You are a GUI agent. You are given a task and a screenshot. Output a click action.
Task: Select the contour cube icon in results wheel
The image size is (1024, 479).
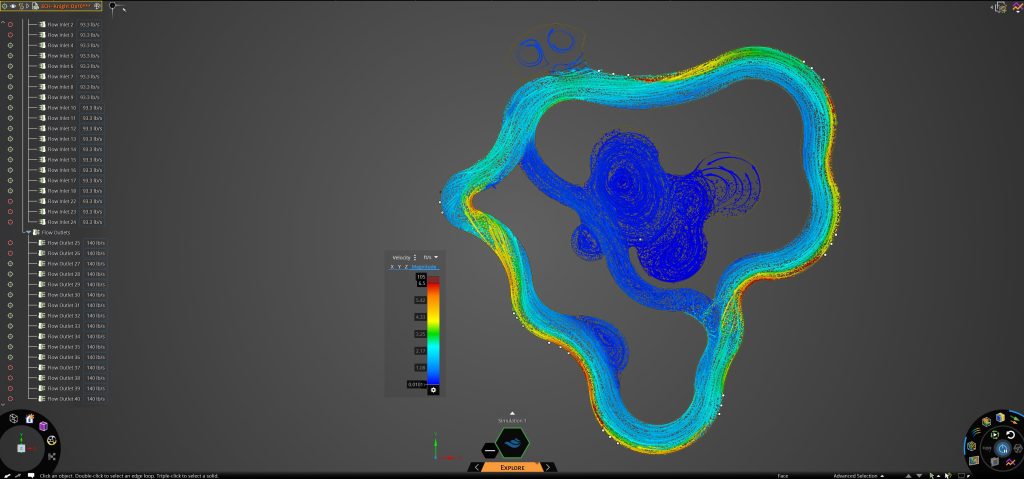point(986,421)
